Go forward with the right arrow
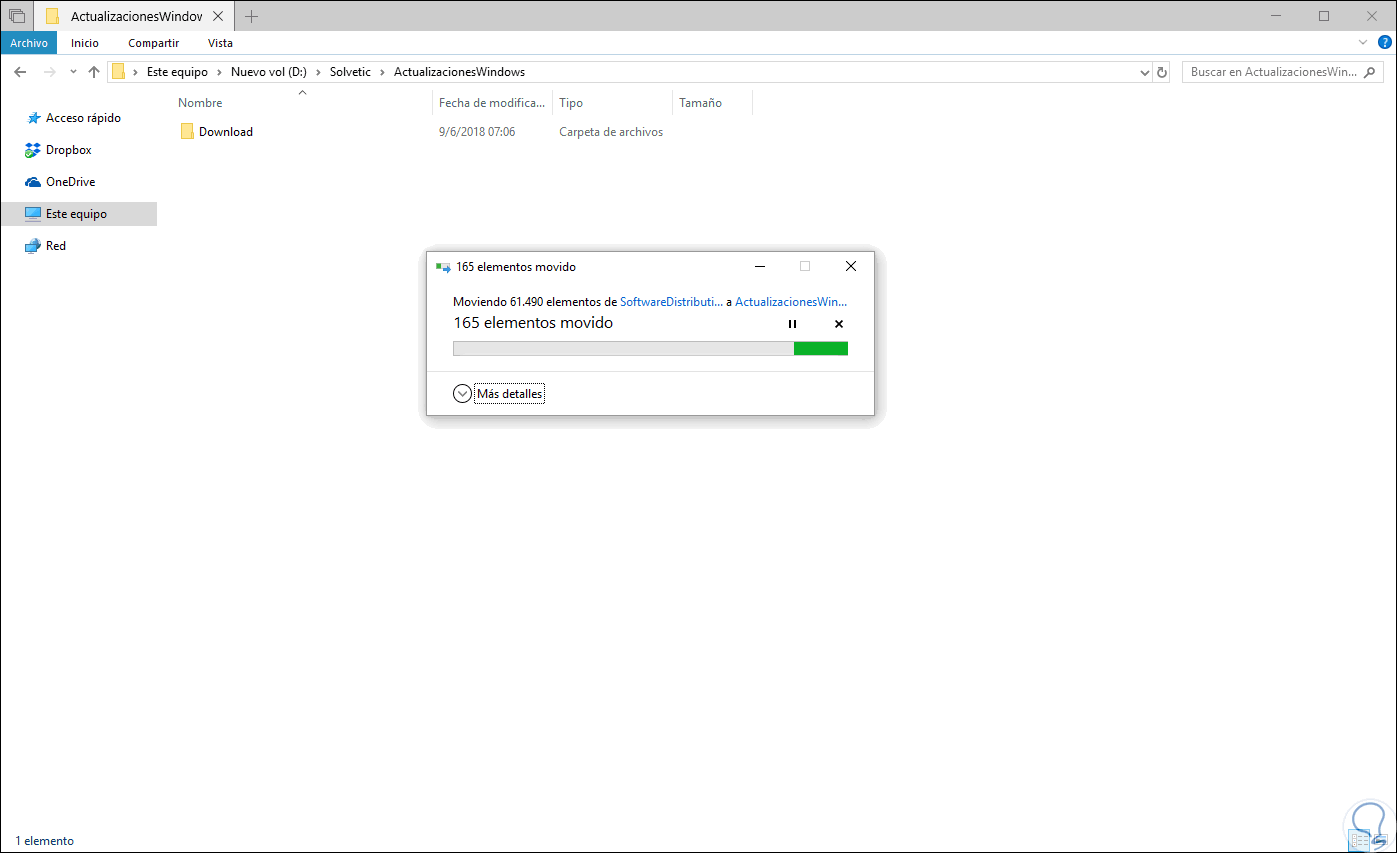This screenshot has height=853, width=1397. (49, 72)
